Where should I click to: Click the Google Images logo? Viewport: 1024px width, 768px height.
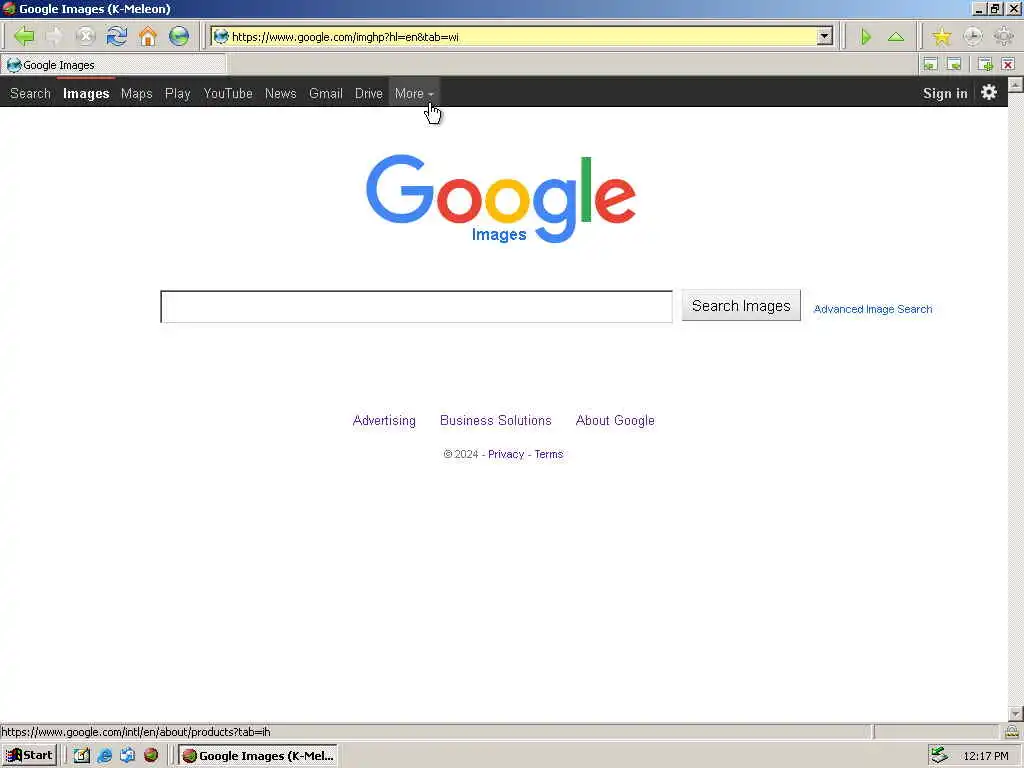pos(500,199)
